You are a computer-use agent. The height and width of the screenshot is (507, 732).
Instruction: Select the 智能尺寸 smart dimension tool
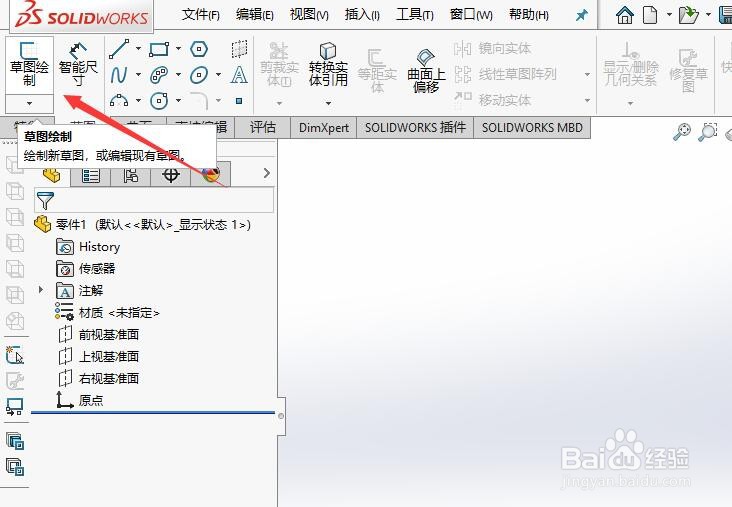(x=78, y=65)
